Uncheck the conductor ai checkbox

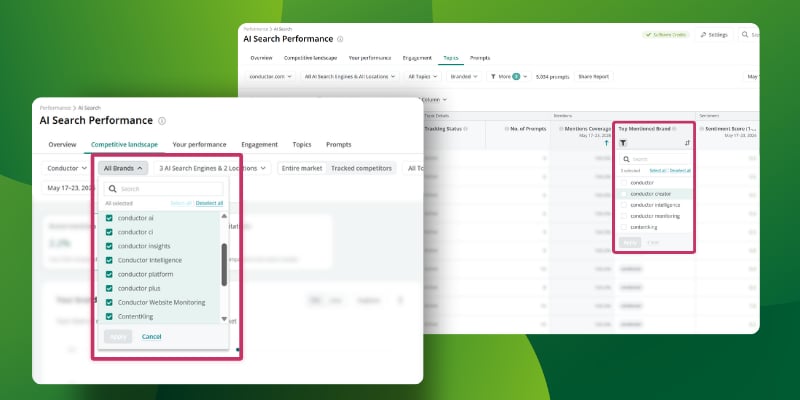click(x=109, y=218)
